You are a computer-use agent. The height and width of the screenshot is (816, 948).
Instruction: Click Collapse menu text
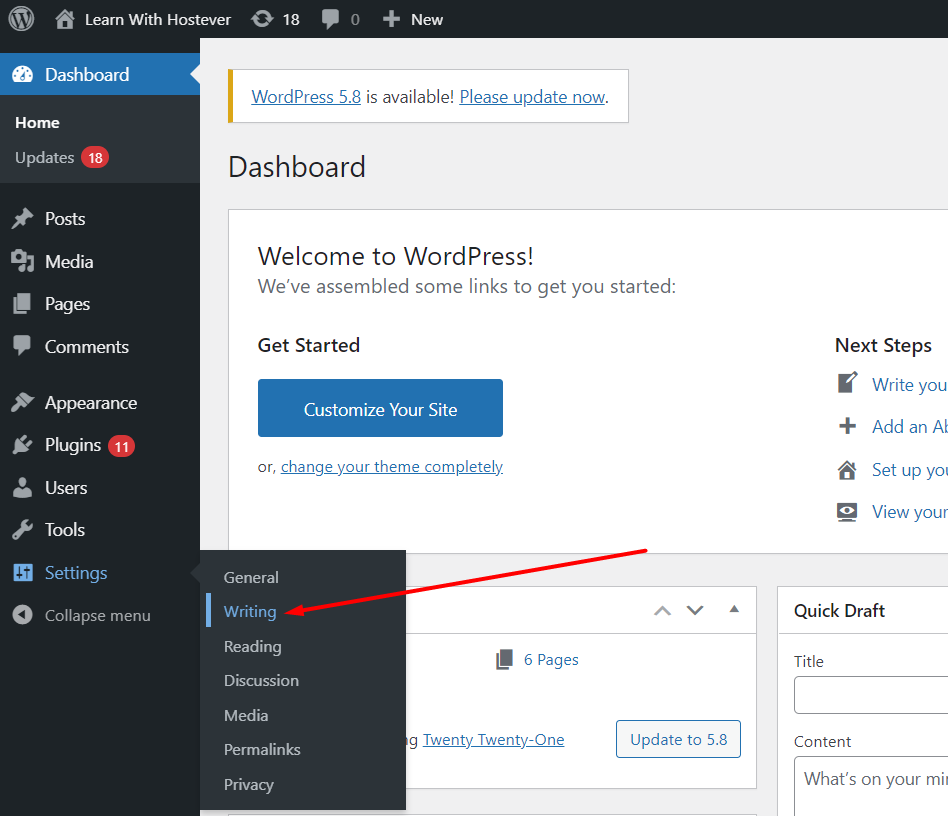pos(98,615)
